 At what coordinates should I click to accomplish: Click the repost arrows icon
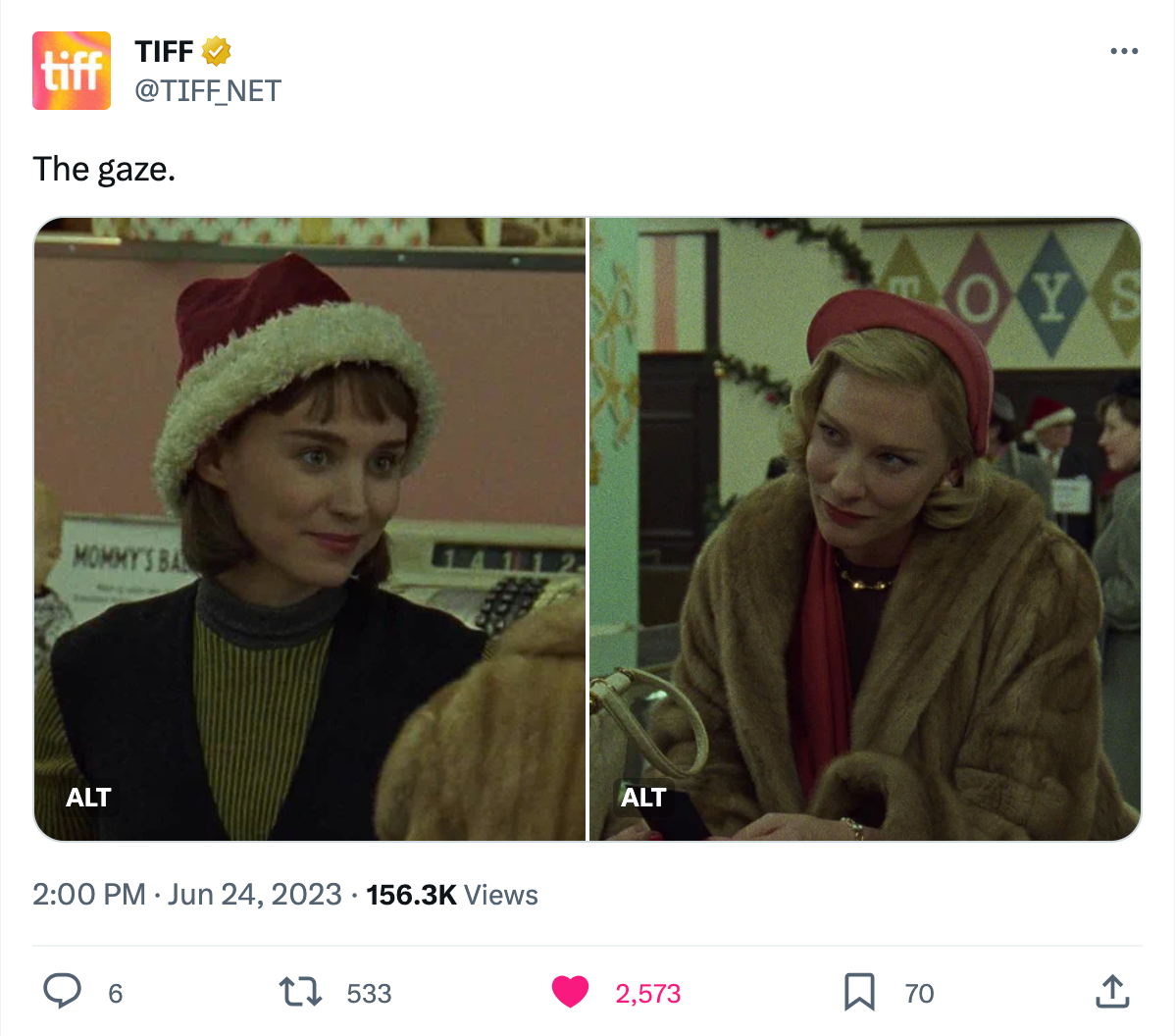300,991
